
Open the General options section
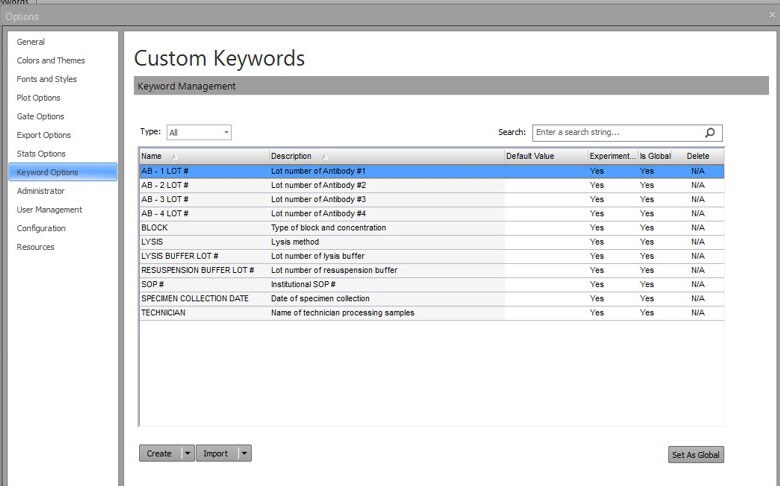pyautogui.click(x=31, y=42)
